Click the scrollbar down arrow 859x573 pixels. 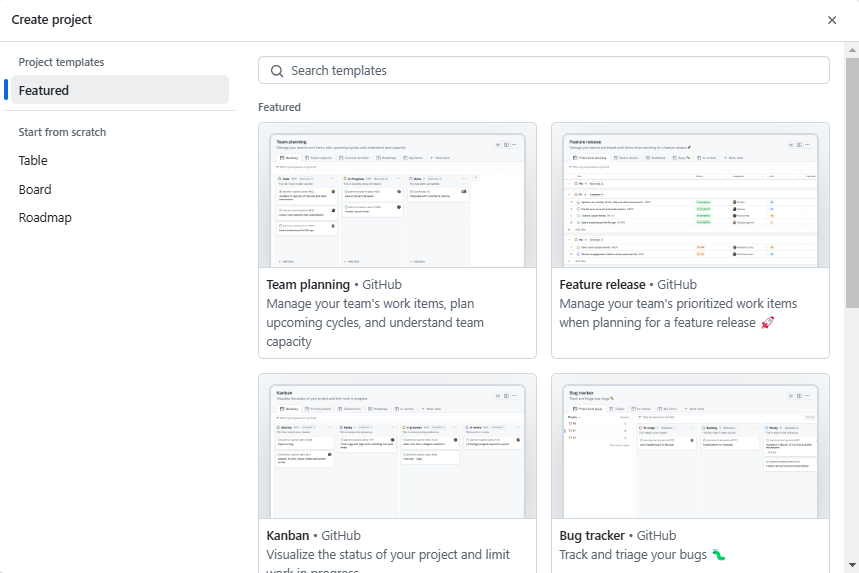click(852, 565)
